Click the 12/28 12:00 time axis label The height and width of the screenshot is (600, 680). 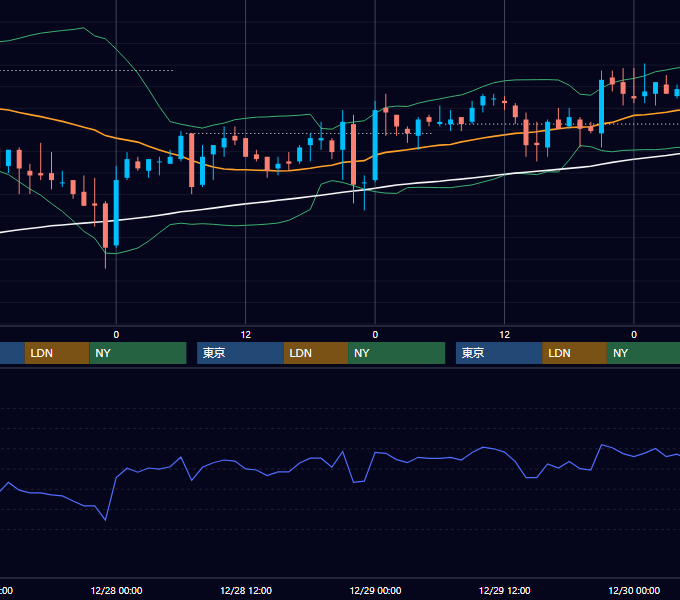(x=246, y=590)
